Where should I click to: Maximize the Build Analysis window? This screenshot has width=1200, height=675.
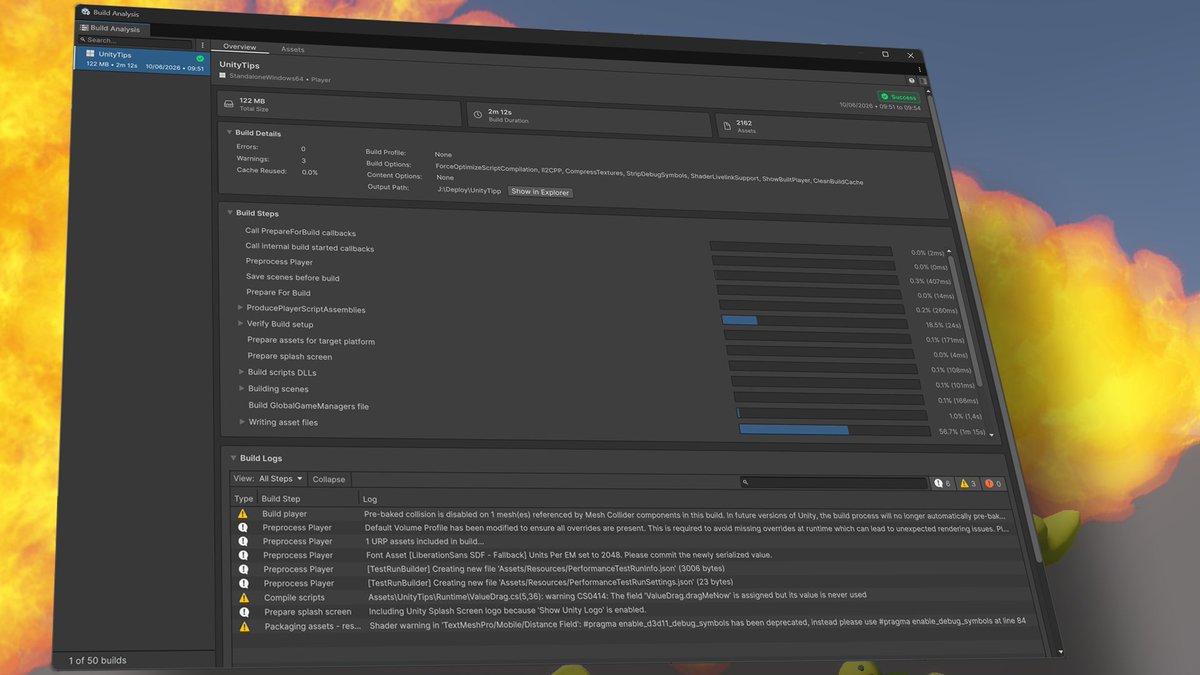886,53
